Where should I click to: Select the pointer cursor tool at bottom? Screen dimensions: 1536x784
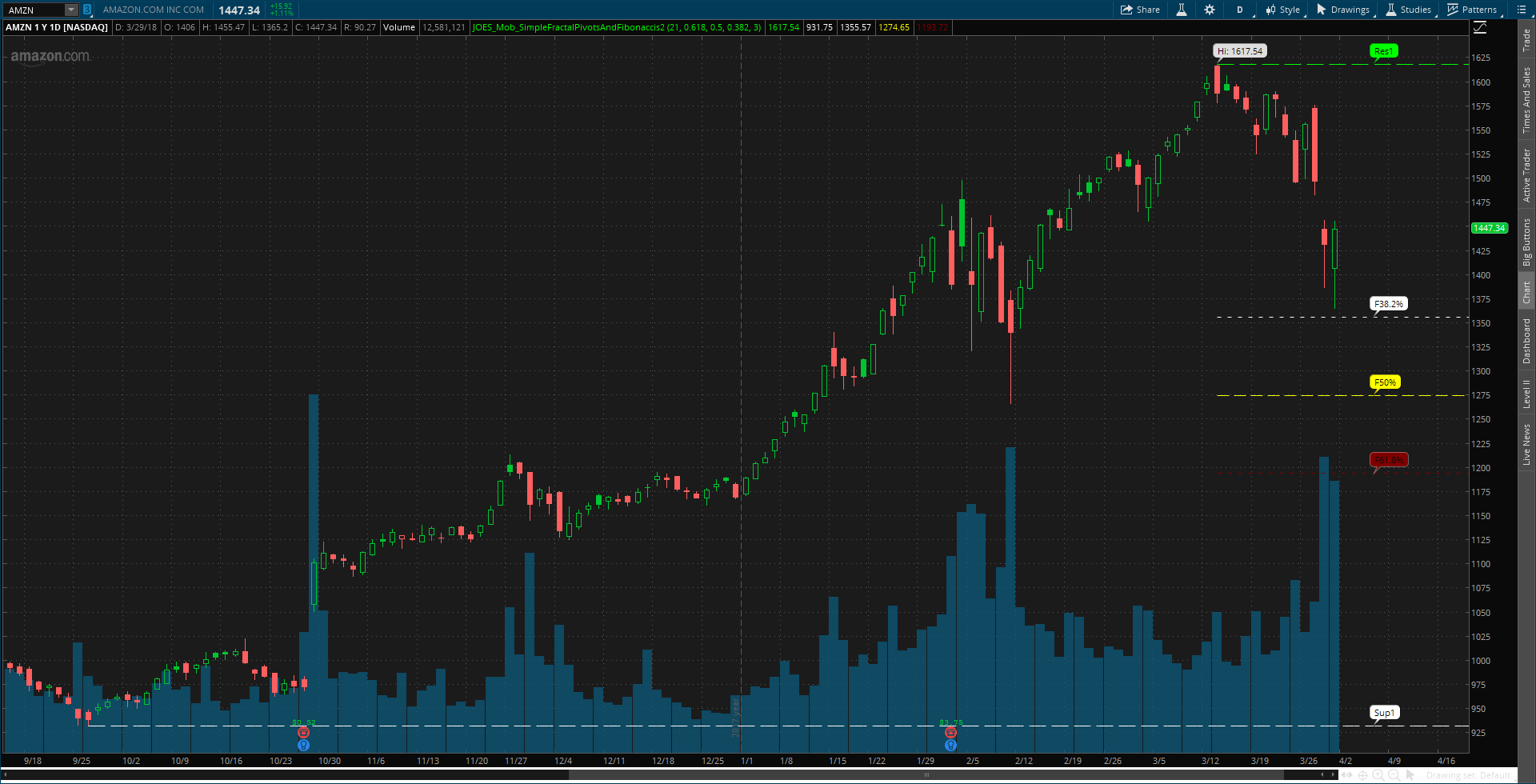tap(1410, 775)
